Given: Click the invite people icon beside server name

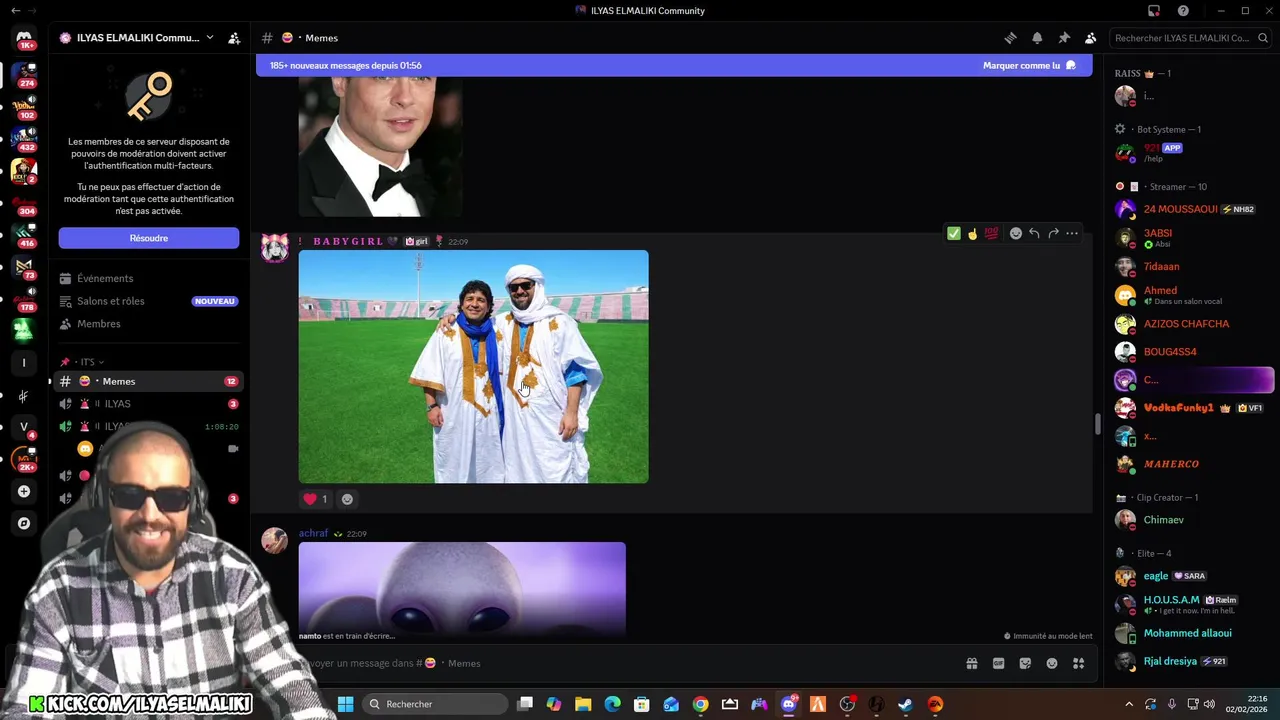Looking at the screenshot, I should tap(234, 38).
